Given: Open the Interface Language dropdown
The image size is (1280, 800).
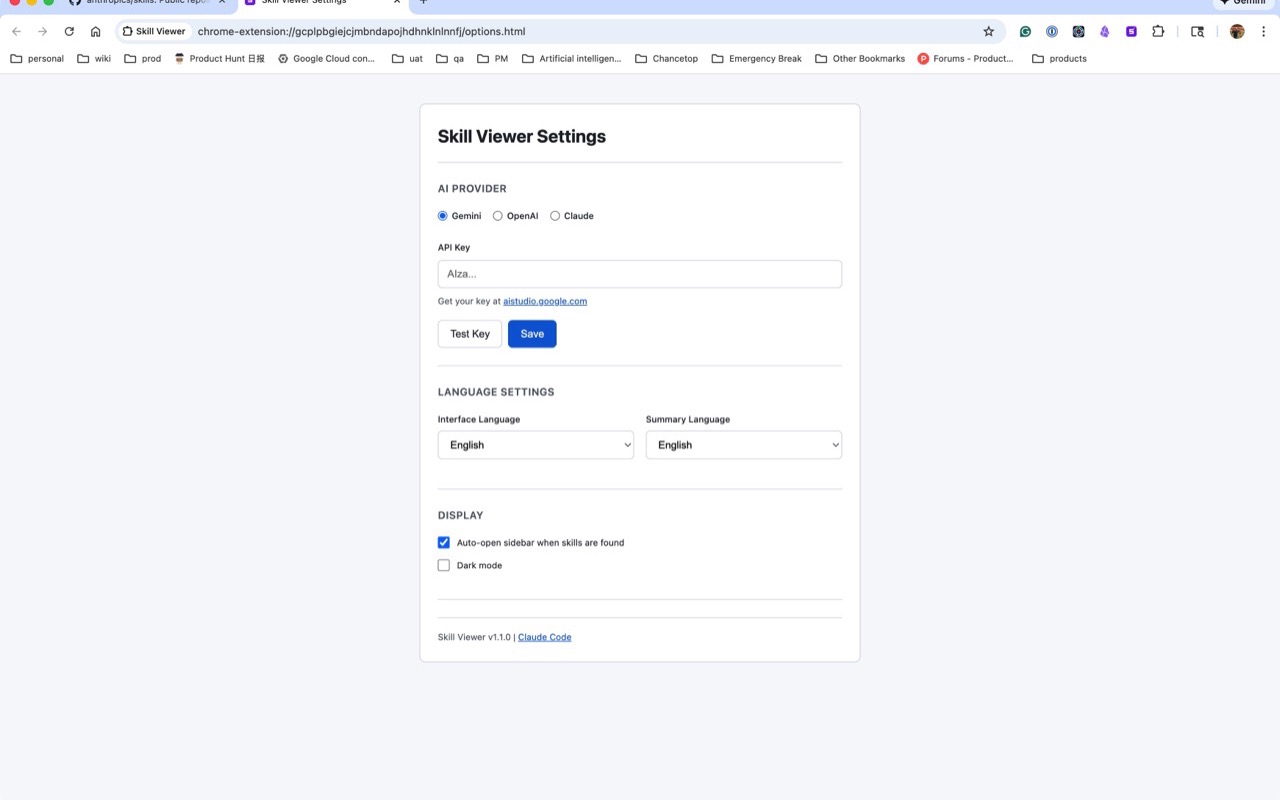Looking at the screenshot, I should (536, 445).
